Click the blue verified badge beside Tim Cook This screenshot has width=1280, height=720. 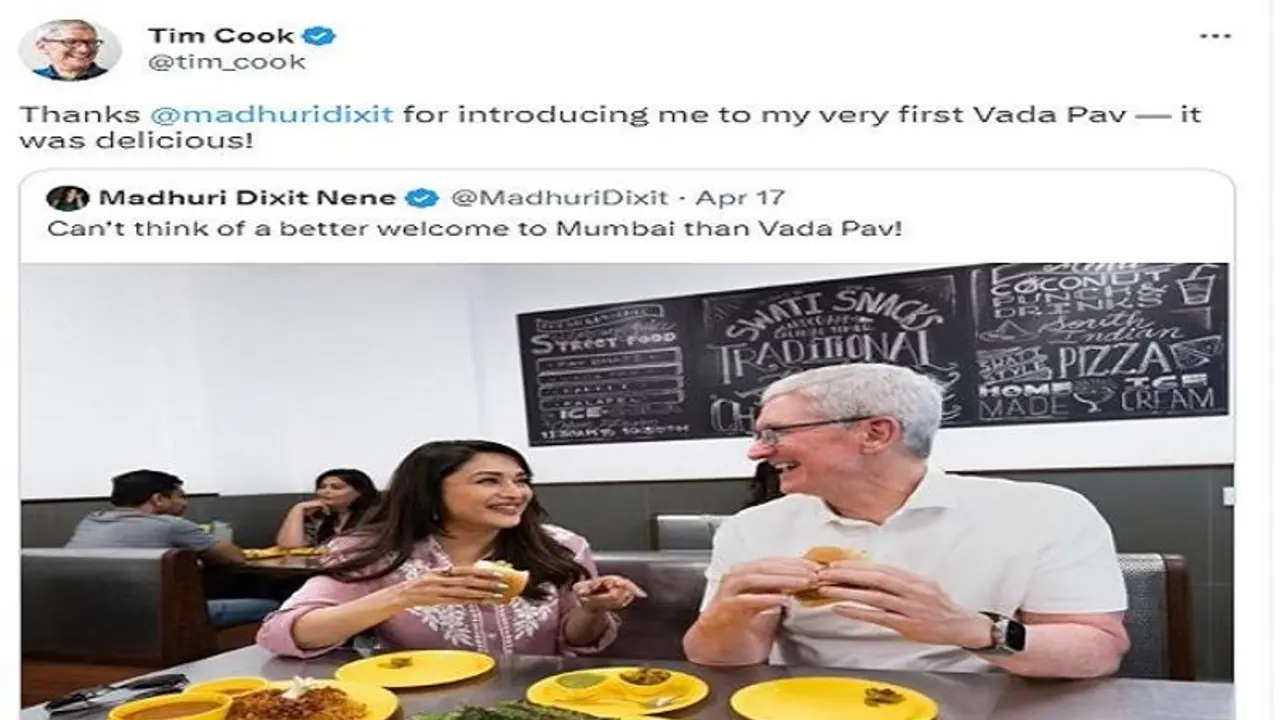click(x=319, y=36)
